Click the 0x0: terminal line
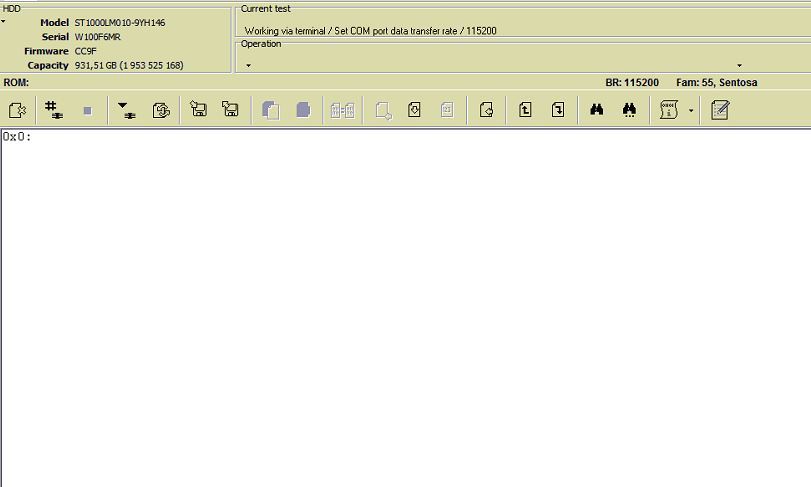Viewport: 811px width, 487px height. click(17, 136)
